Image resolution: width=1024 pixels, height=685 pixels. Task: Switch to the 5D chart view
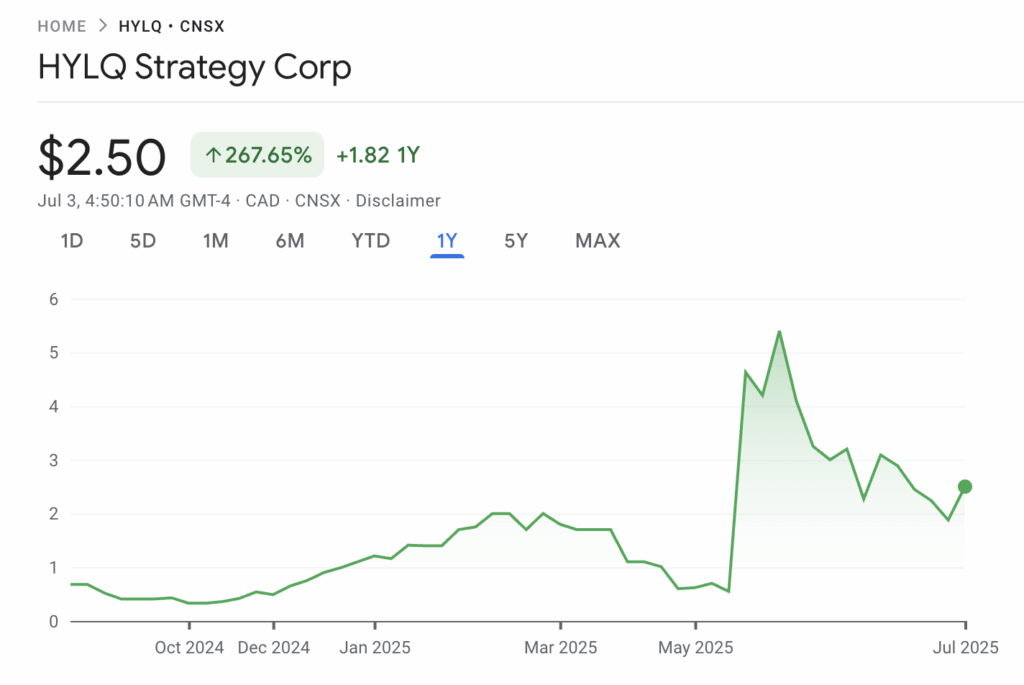pyautogui.click(x=142, y=241)
